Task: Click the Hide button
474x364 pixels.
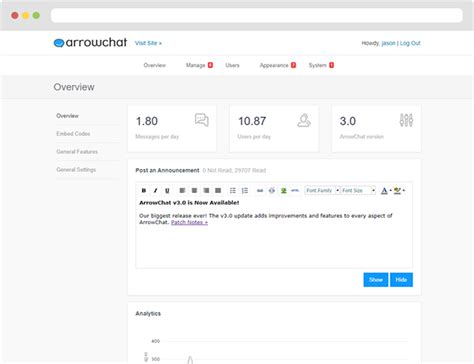Action: [x=401, y=280]
